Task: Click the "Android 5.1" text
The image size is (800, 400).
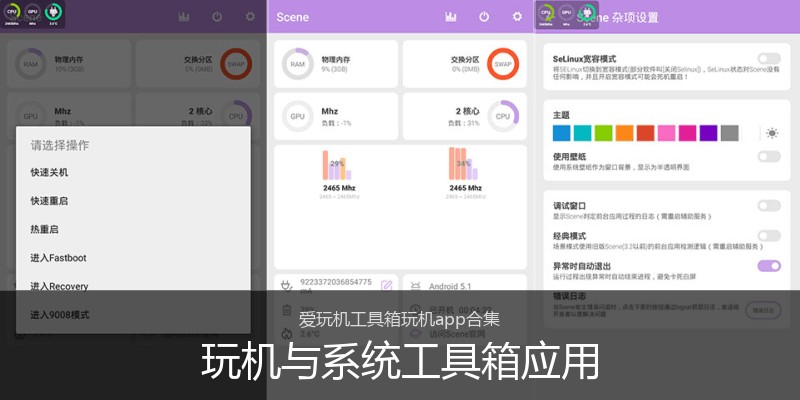Action: (x=450, y=287)
